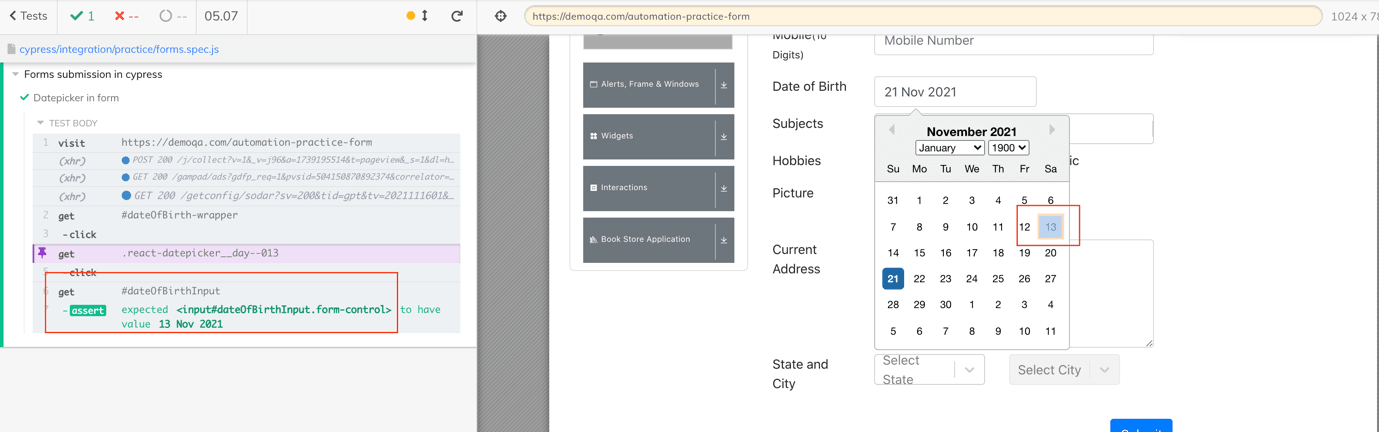Go back to Tests list
This screenshot has width=1379, height=432.
pyautogui.click(x=28, y=16)
